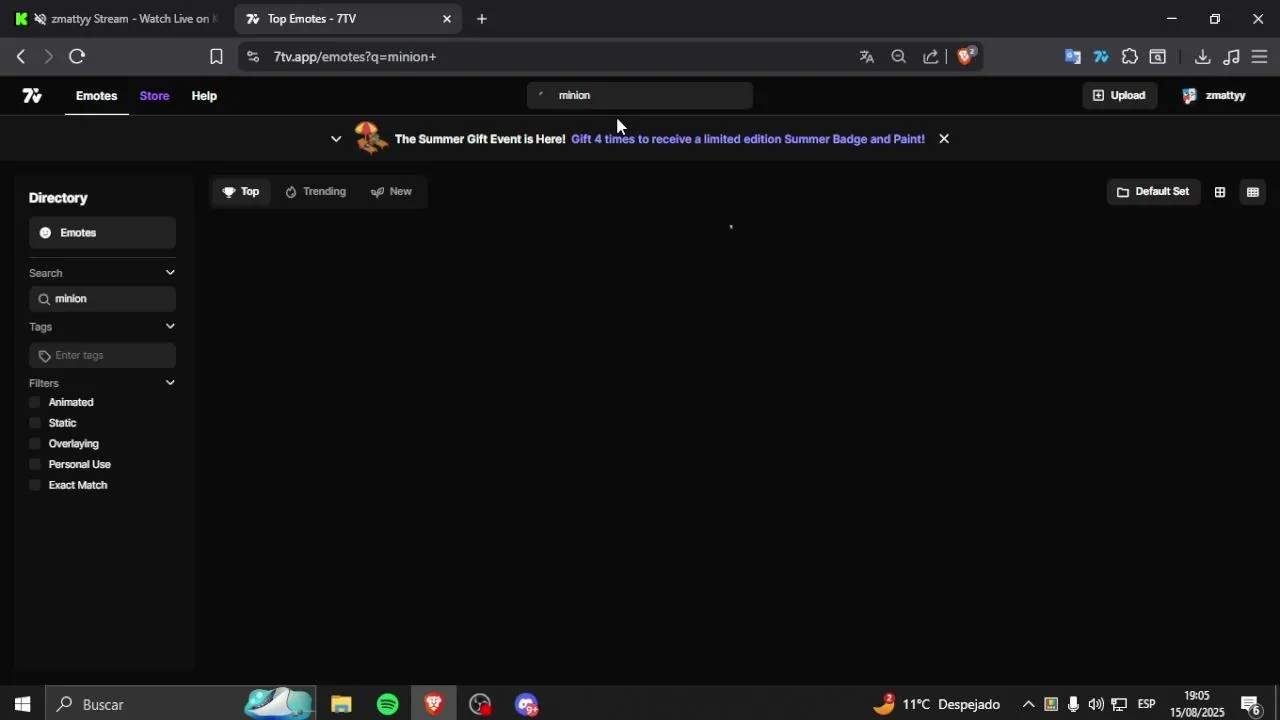Screen dimensions: 1280x720
Task: Switch to the Emotes nav tab
Action: pos(96,96)
